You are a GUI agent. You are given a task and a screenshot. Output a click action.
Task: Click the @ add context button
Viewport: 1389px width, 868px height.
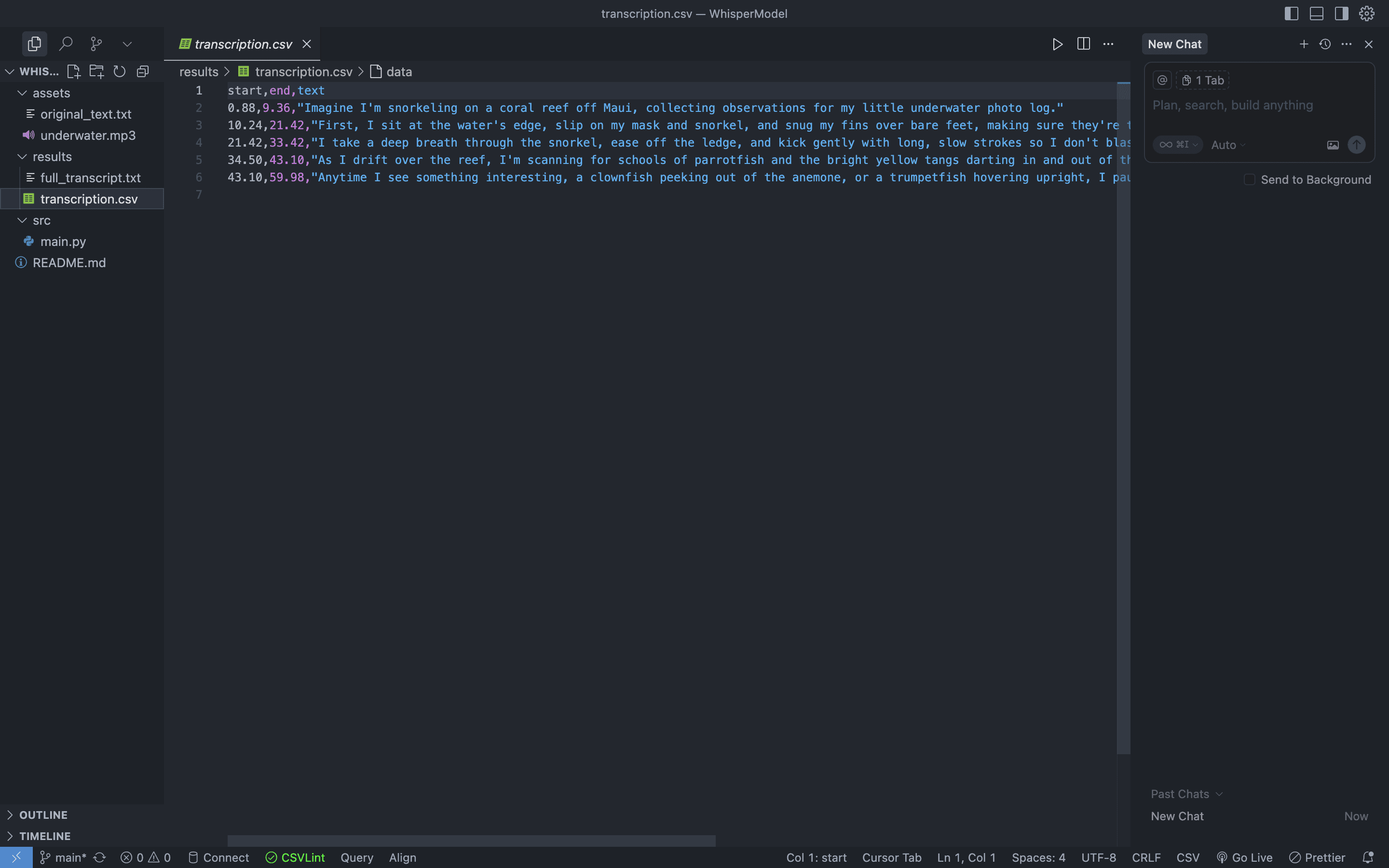(x=1162, y=81)
